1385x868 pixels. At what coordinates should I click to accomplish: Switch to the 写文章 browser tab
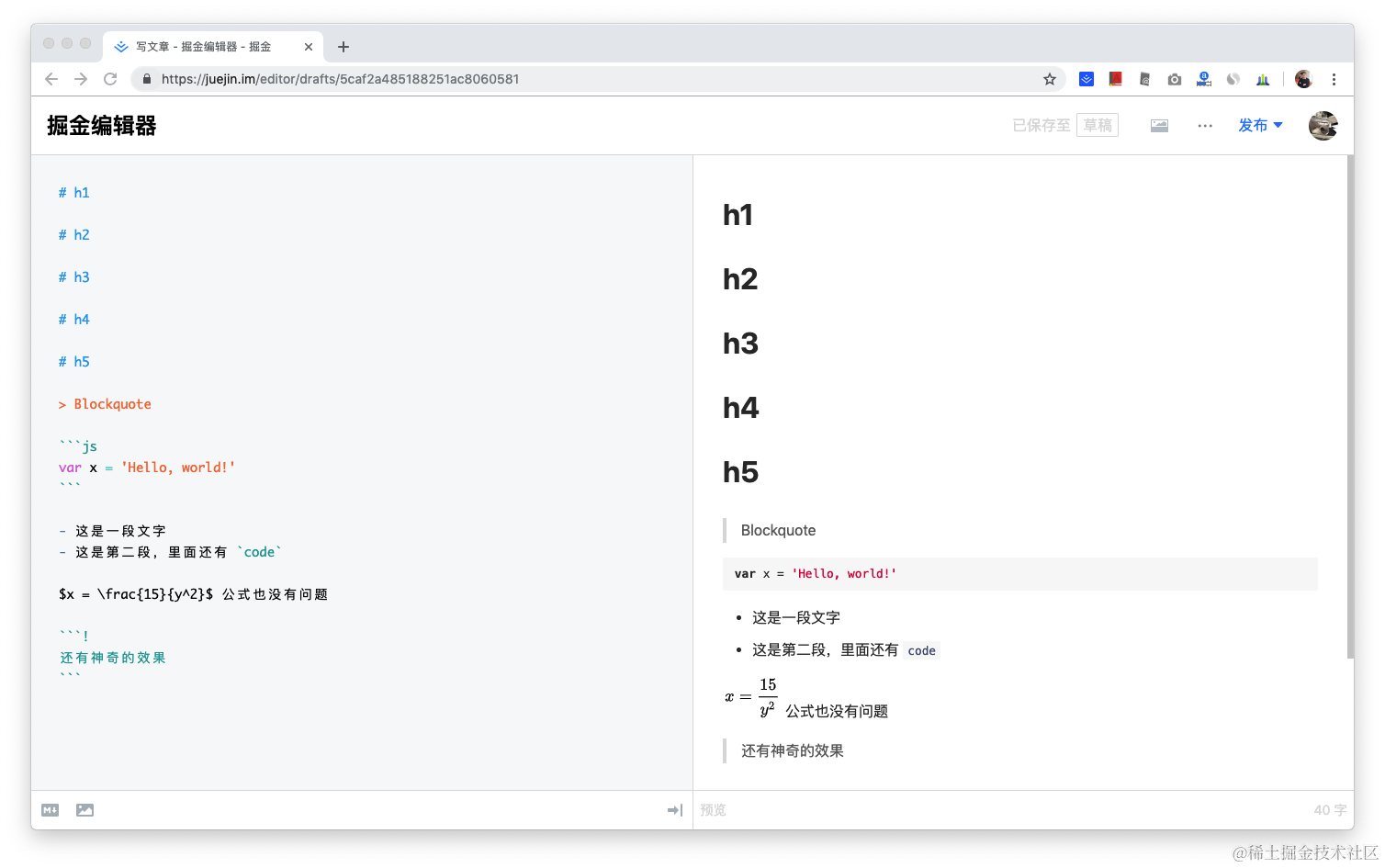click(202, 46)
